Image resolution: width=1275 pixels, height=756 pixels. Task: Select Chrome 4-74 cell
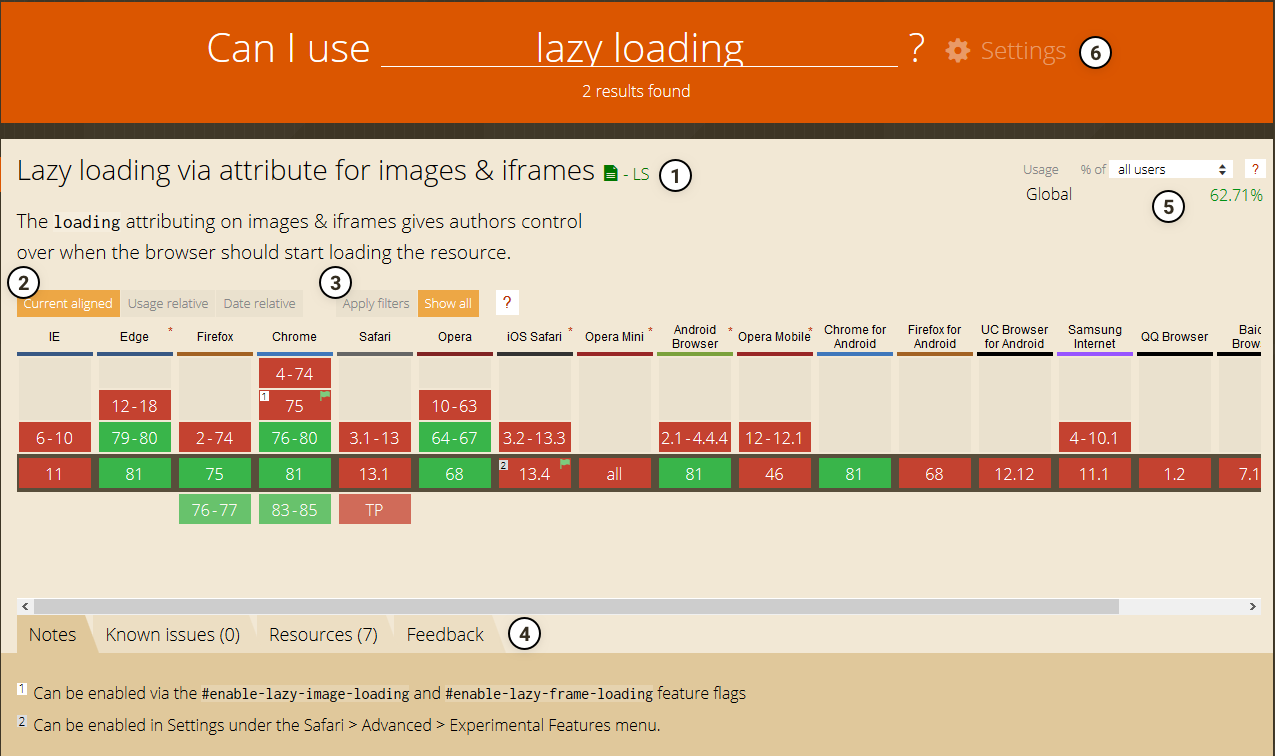(x=295, y=373)
